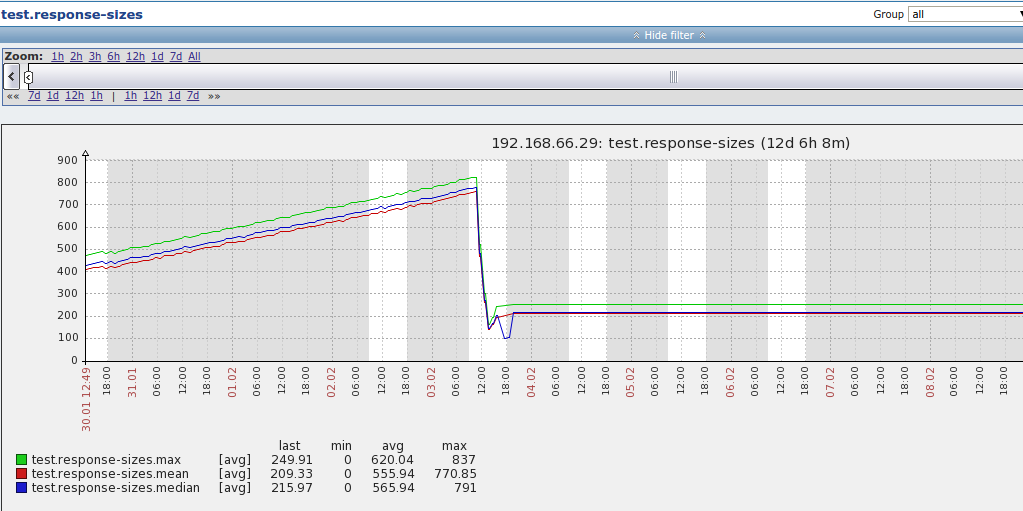The image size is (1023, 511).
Task: Click the avg value '565.94'
Action: (x=393, y=488)
